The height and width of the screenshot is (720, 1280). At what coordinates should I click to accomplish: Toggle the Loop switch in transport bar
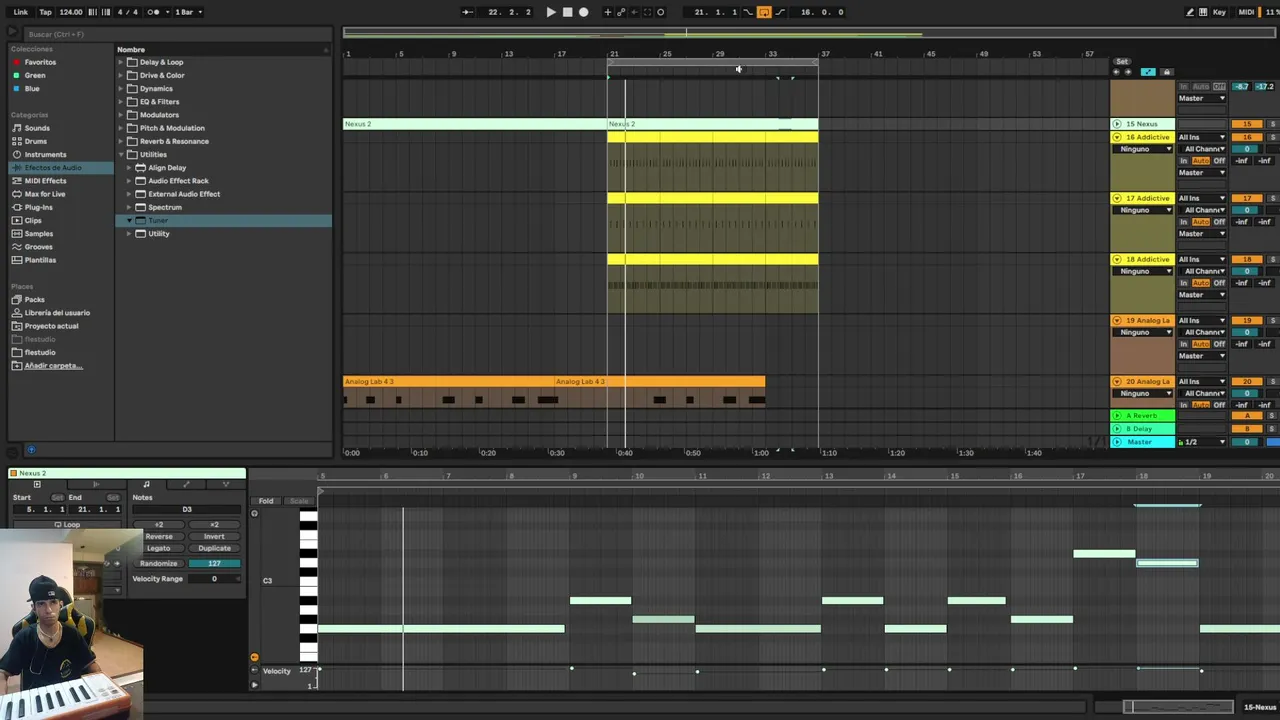pyautogui.click(x=764, y=12)
